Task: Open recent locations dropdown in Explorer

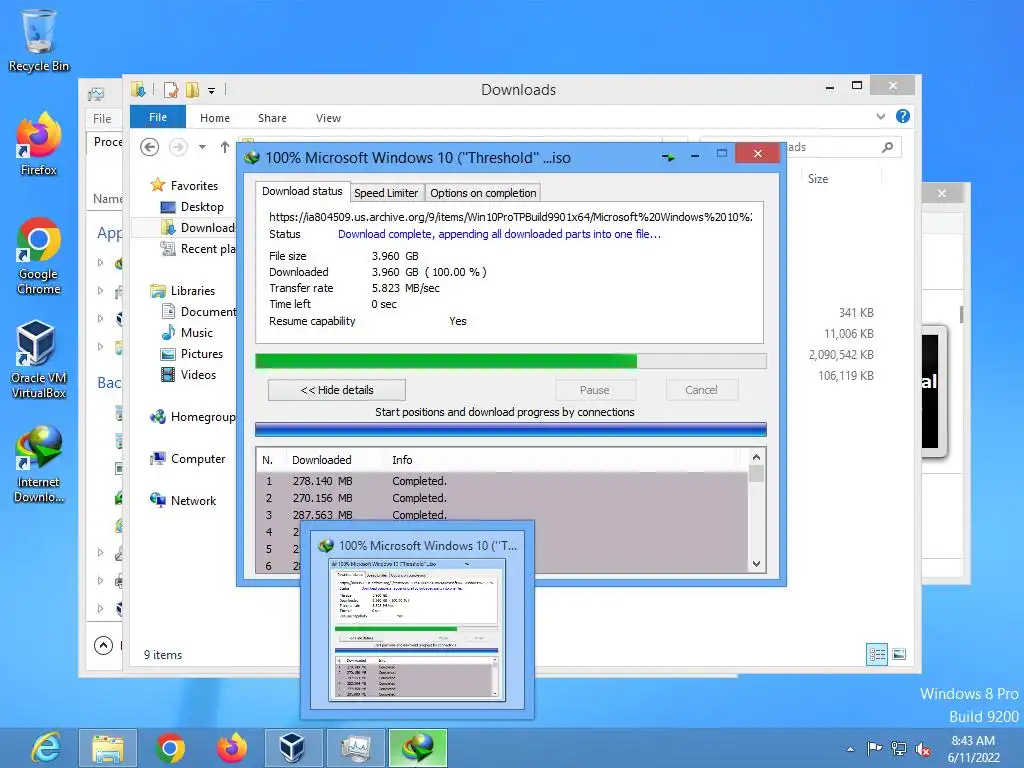Action: coord(202,147)
